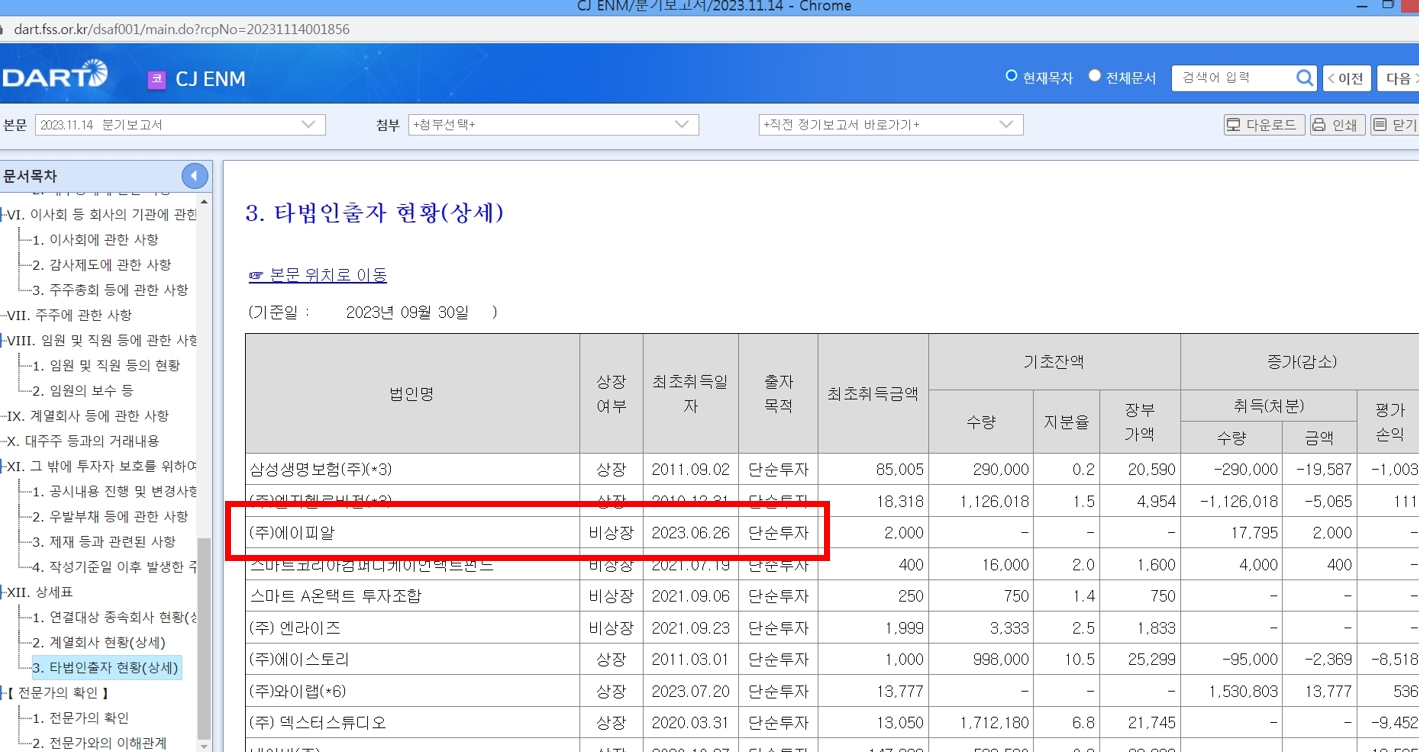This screenshot has width=1419, height=752.
Task: Click the search magnifier icon
Action: (1305, 78)
